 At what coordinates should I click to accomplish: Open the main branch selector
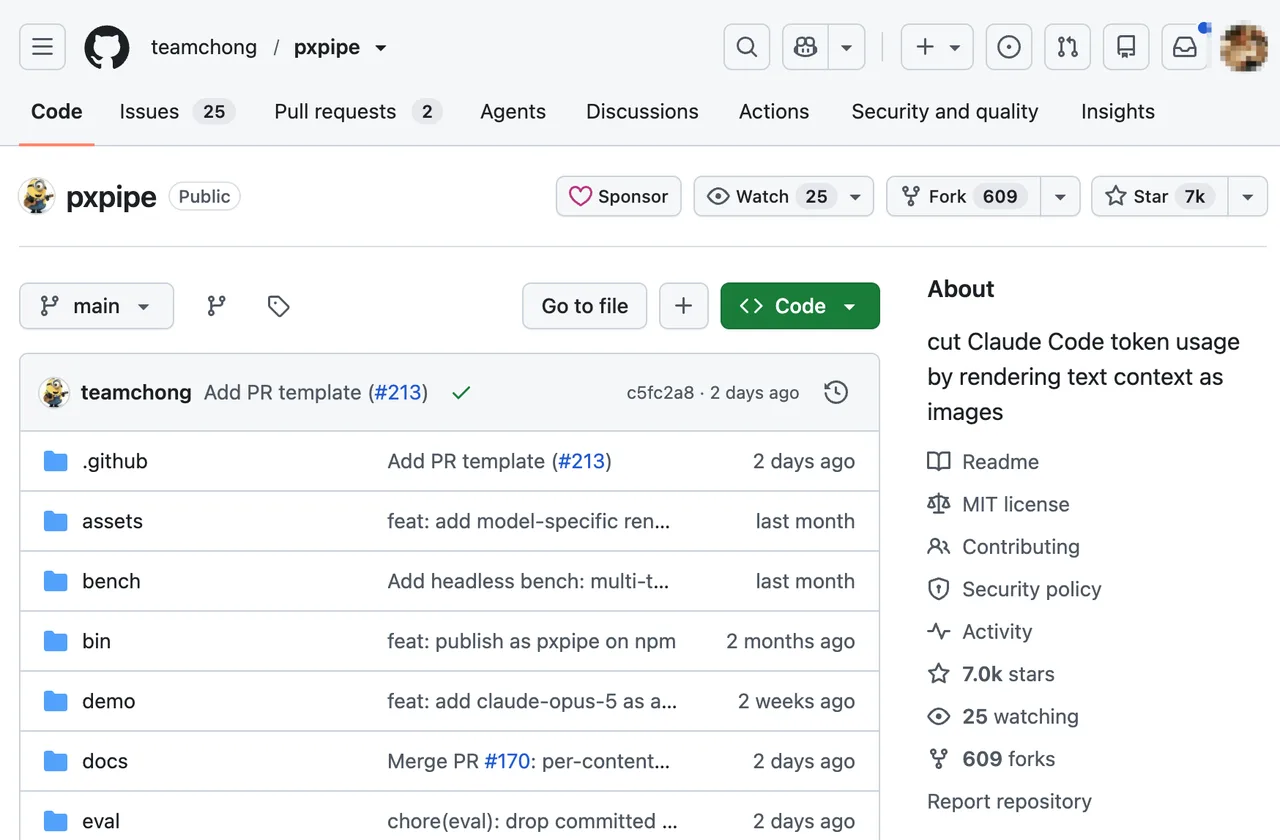pyautogui.click(x=96, y=306)
